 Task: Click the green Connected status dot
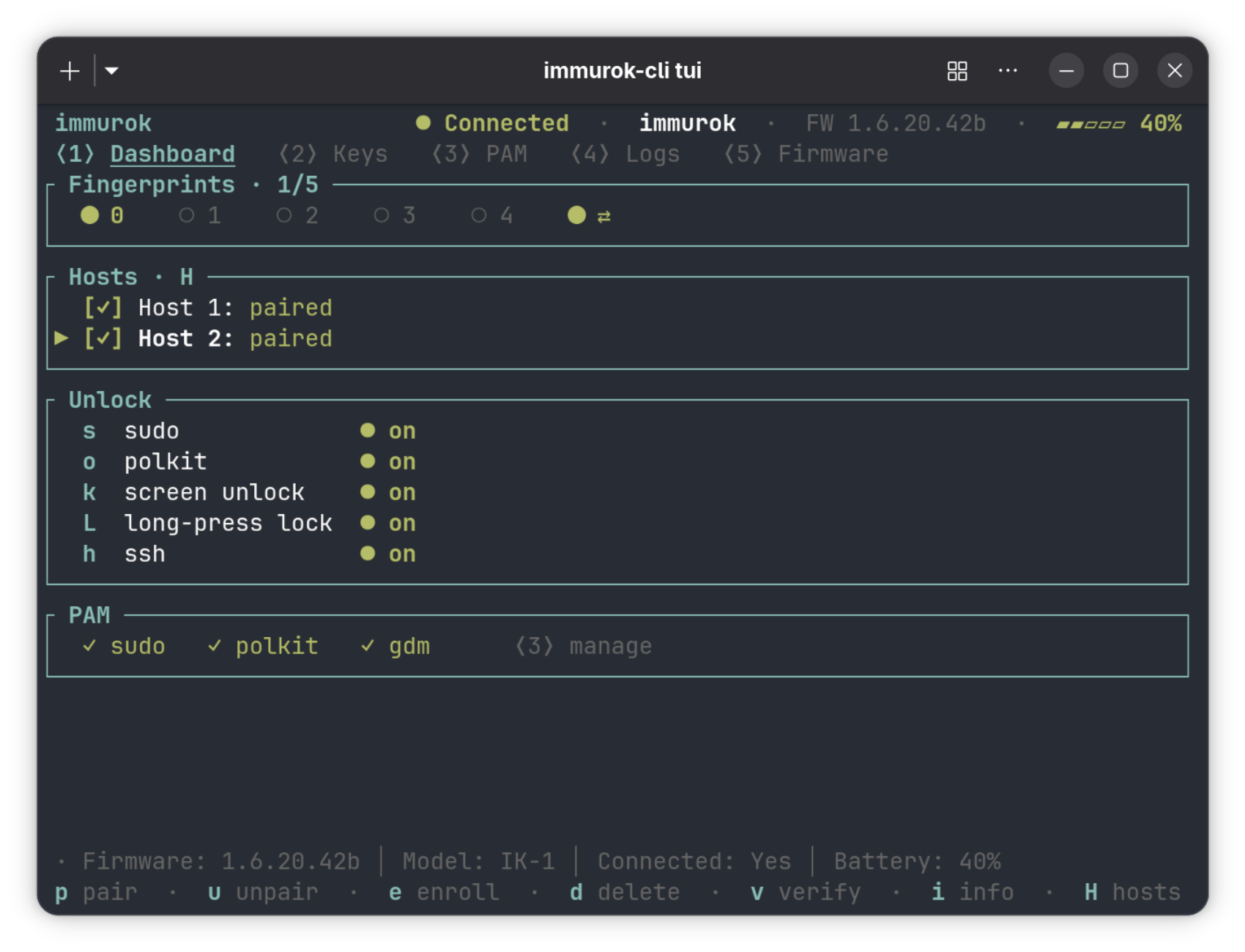point(423,123)
